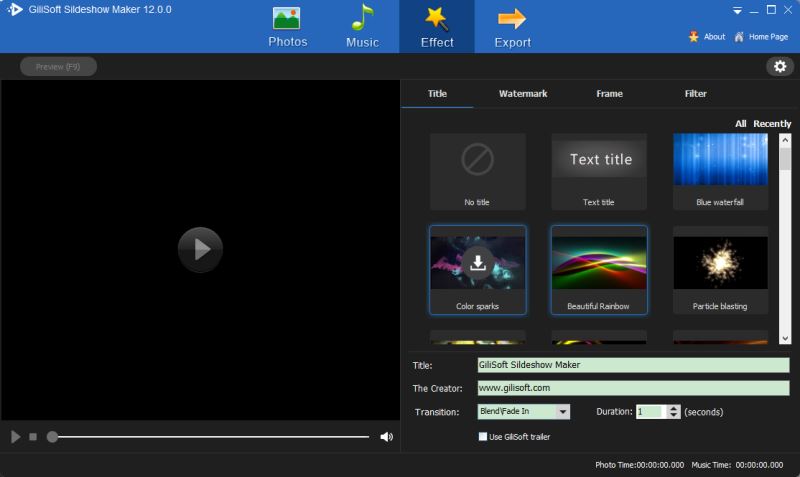Screen dimensions: 800x477
Task: Minimize the Slideshow Maker window
Action: pyautogui.click(x=754, y=10)
